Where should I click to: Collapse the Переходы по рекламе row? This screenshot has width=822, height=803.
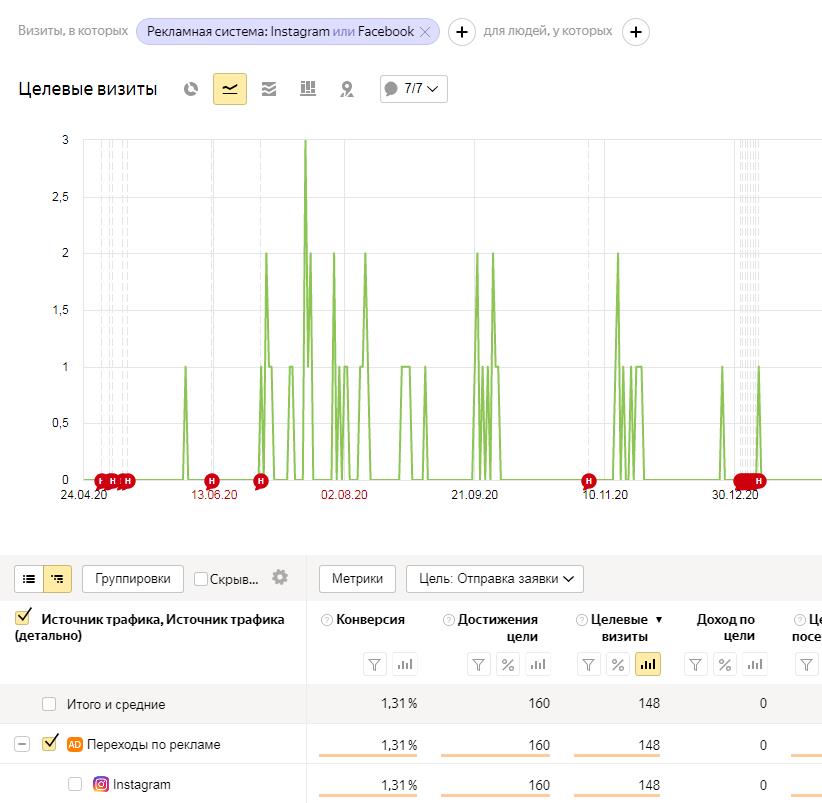pyautogui.click(x=21, y=744)
